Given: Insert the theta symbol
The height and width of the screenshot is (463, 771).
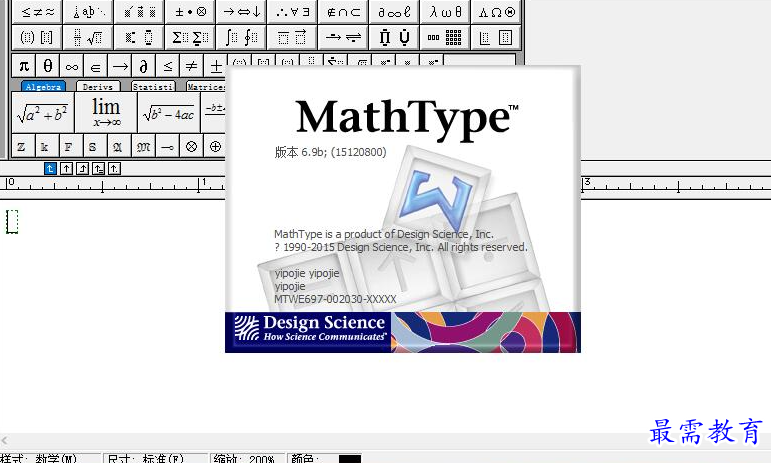Looking at the screenshot, I should (x=48, y=66).
